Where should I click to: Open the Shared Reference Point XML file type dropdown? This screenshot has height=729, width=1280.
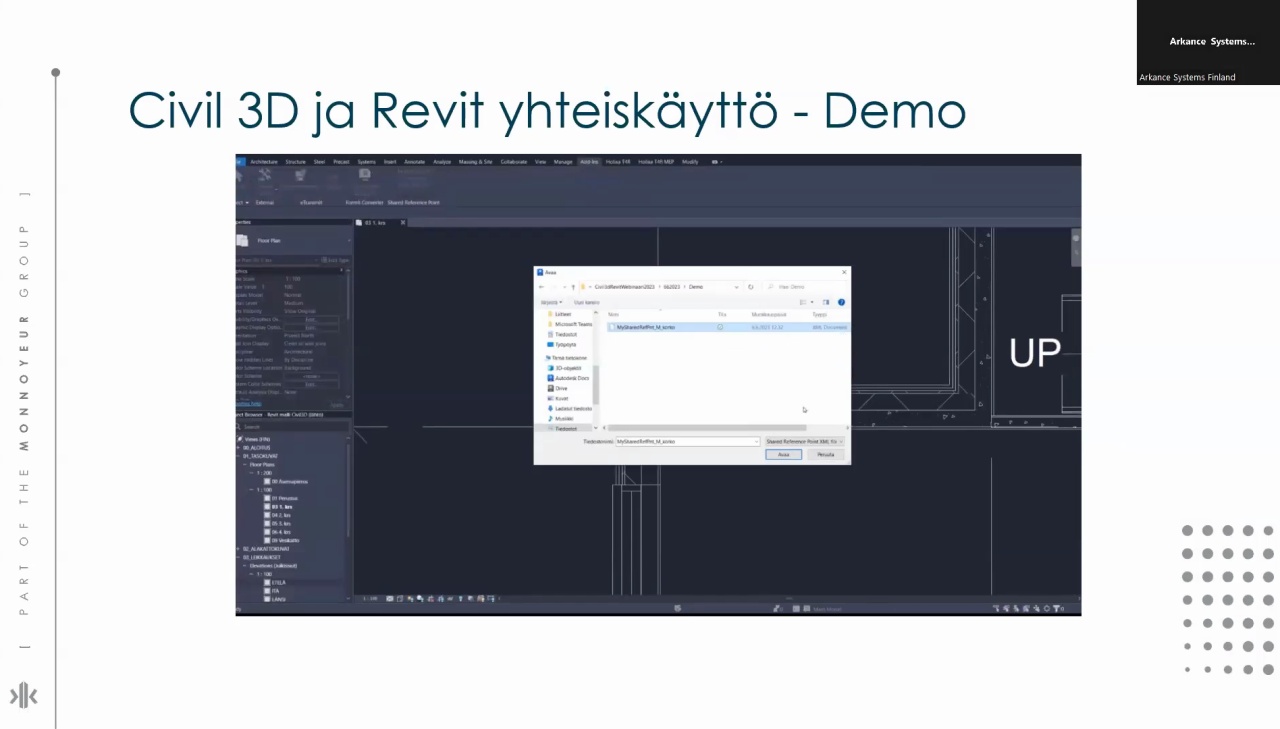(x=804, y=441)
